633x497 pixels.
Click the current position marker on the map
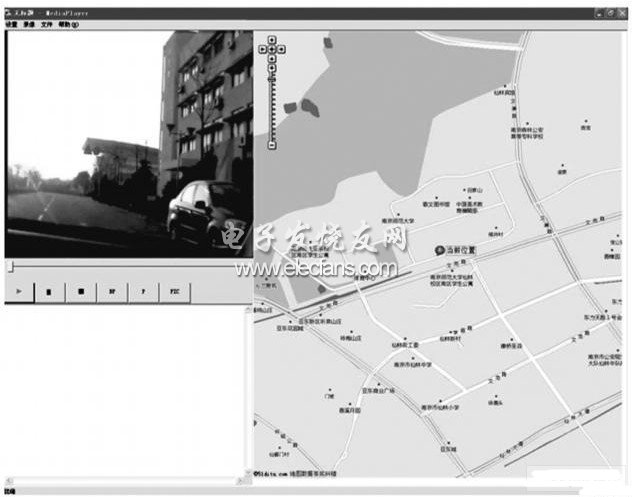[x=439, y=249]
